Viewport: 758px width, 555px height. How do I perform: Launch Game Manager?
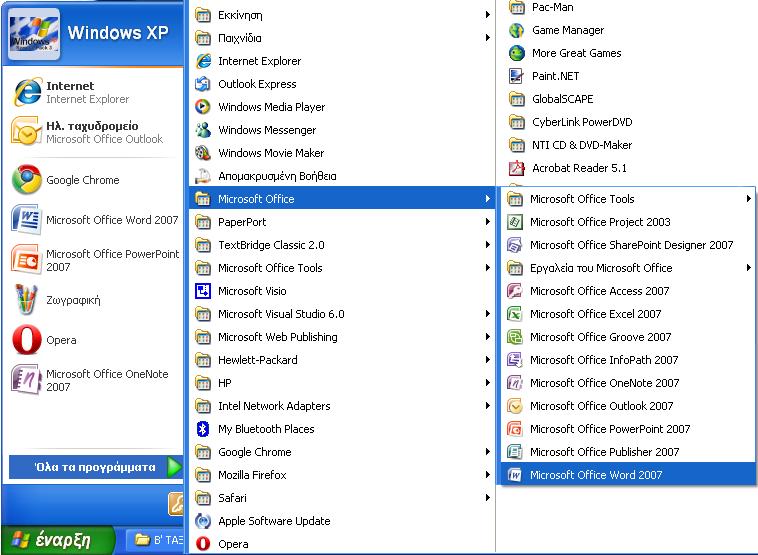click(628, 30)
